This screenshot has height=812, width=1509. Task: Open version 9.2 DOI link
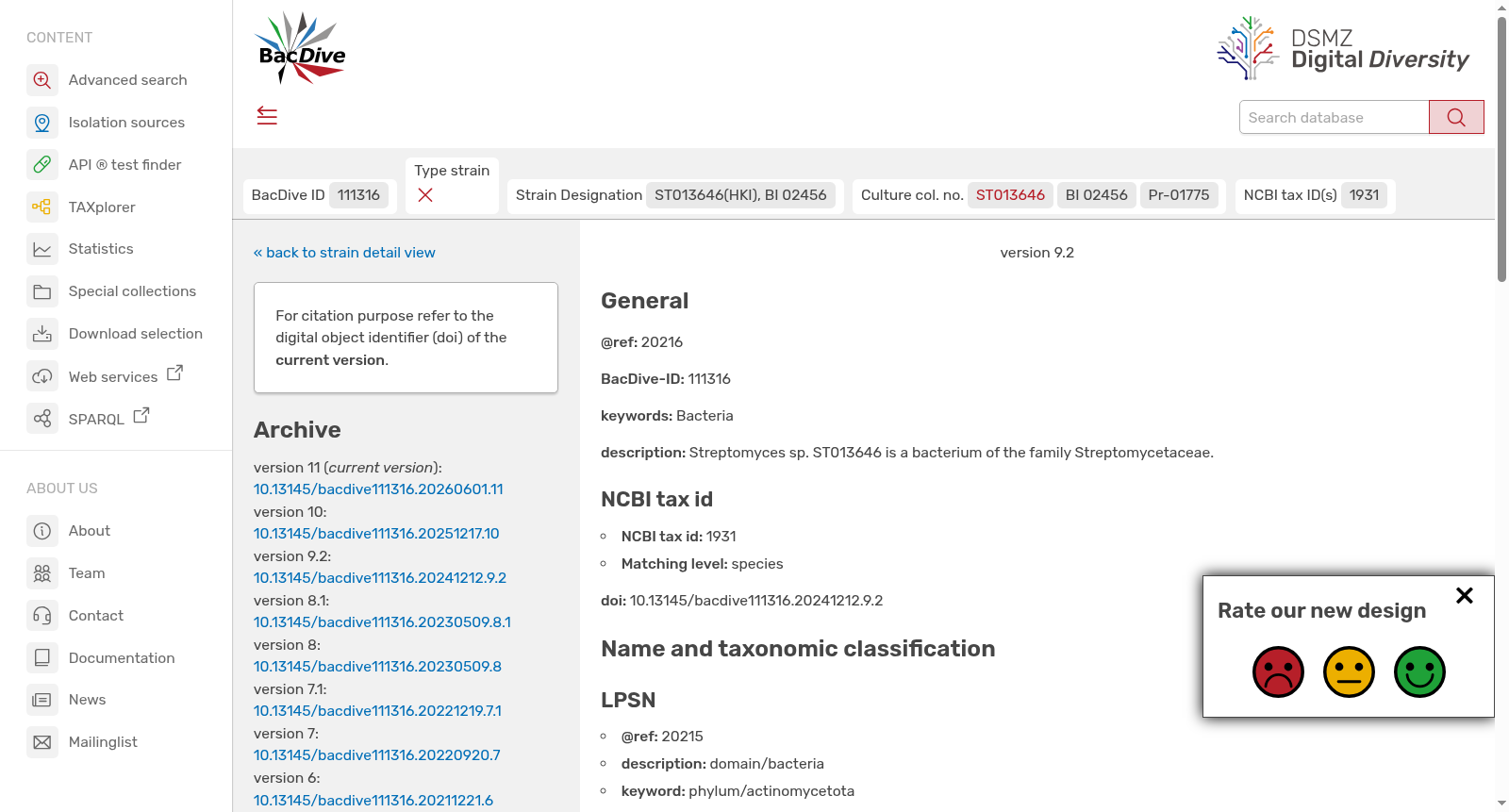click(380, 578)
